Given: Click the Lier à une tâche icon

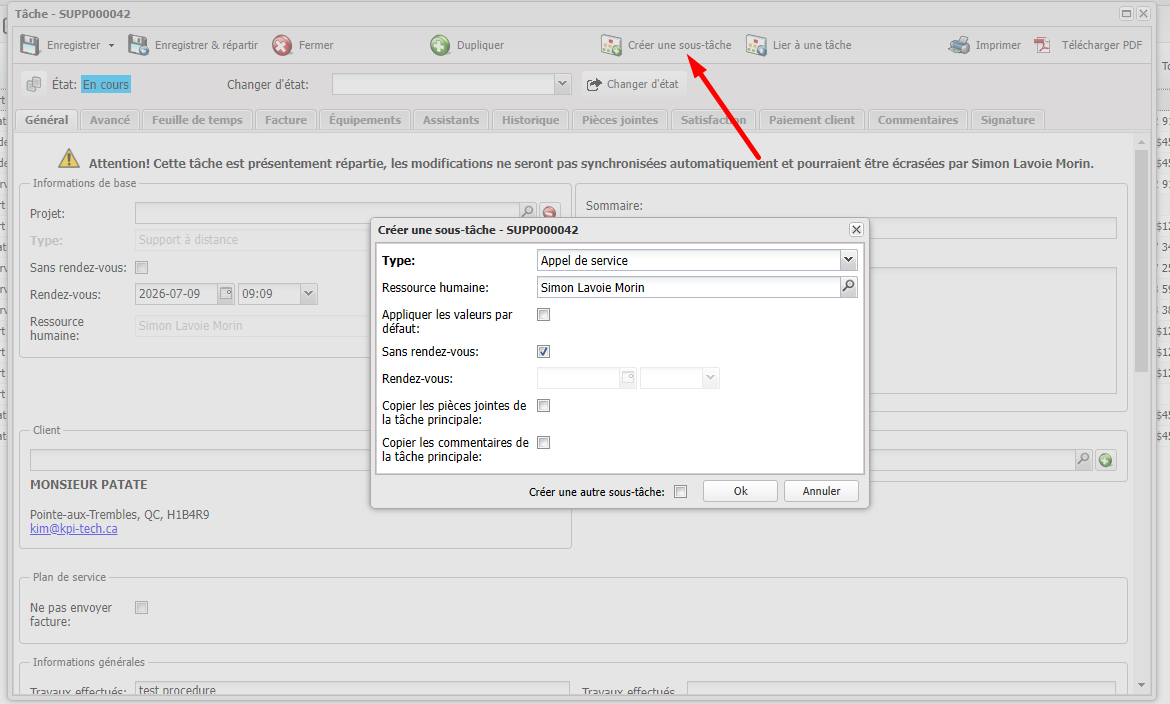Looking at the screenshot, I should (756, 45).
